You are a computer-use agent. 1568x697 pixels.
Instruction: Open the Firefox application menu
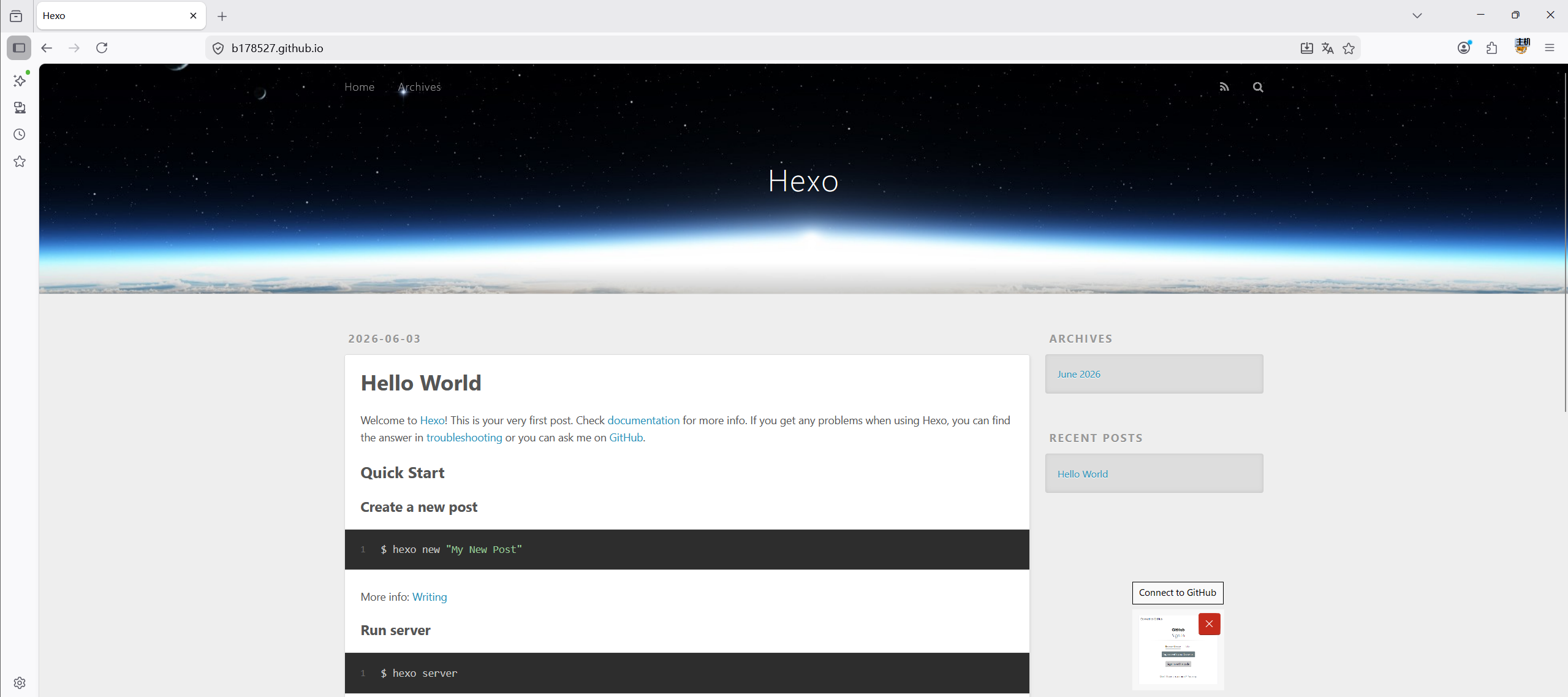tap(1550, 48)
